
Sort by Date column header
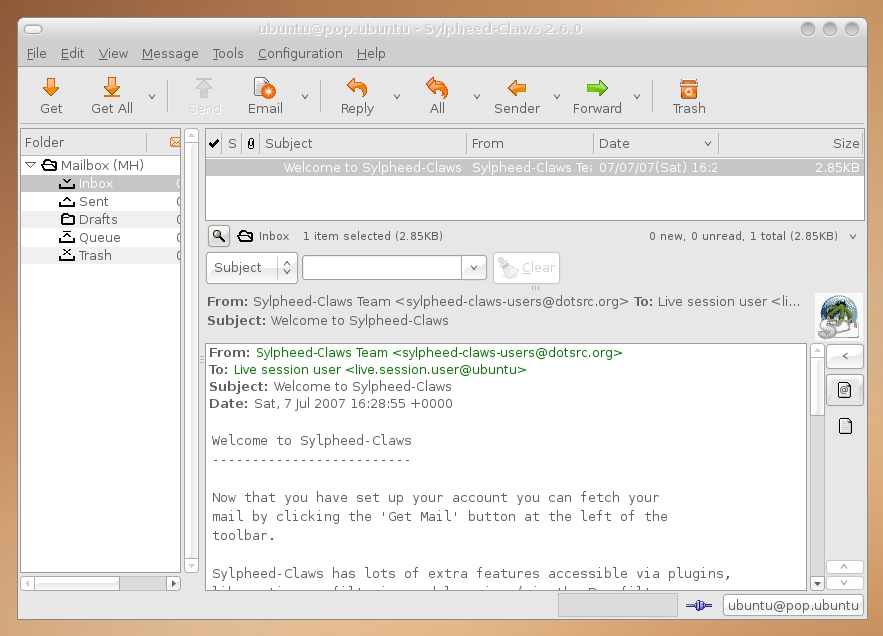point(655,144)
